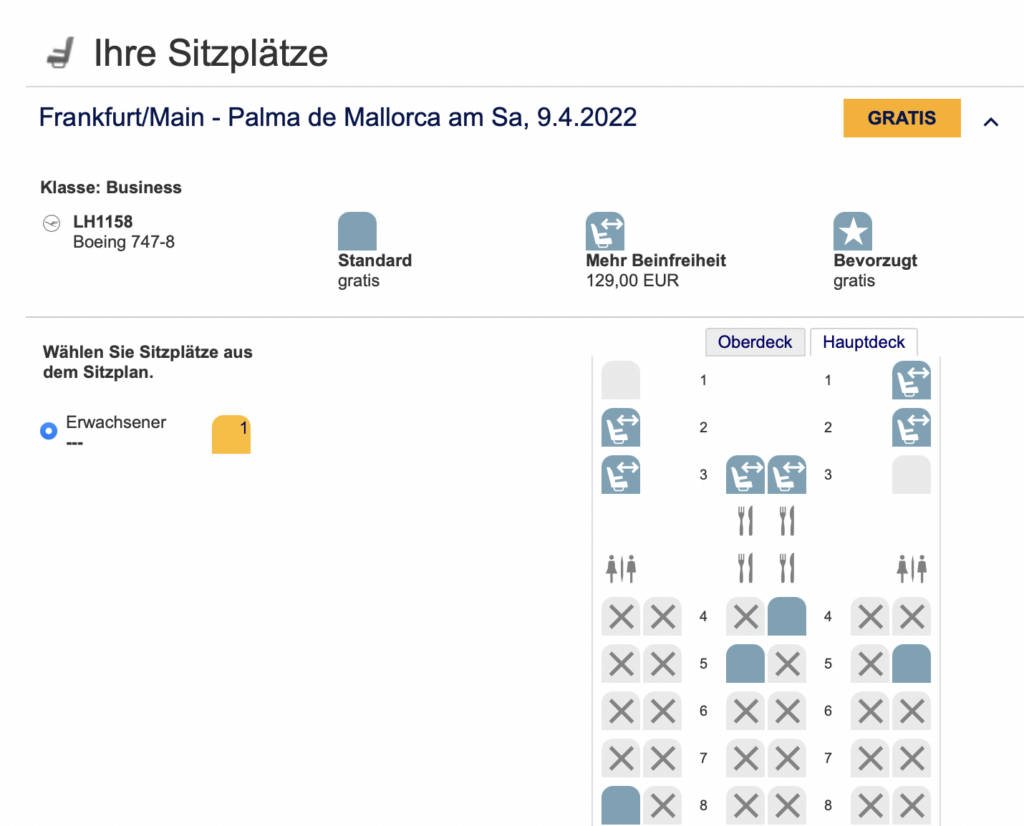Viewport: 1024px width, 826px height.
Task: Choose right middle legroom seat in row 3
Action: pyautogui.click(x=787, y=474)
